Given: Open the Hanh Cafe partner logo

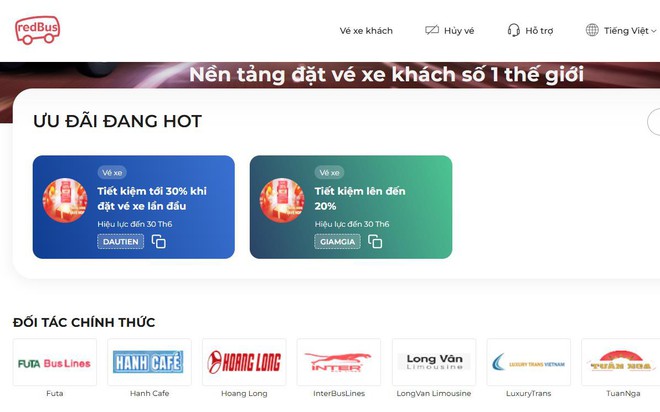Looking at the screenshot, I should coord(149,362).
